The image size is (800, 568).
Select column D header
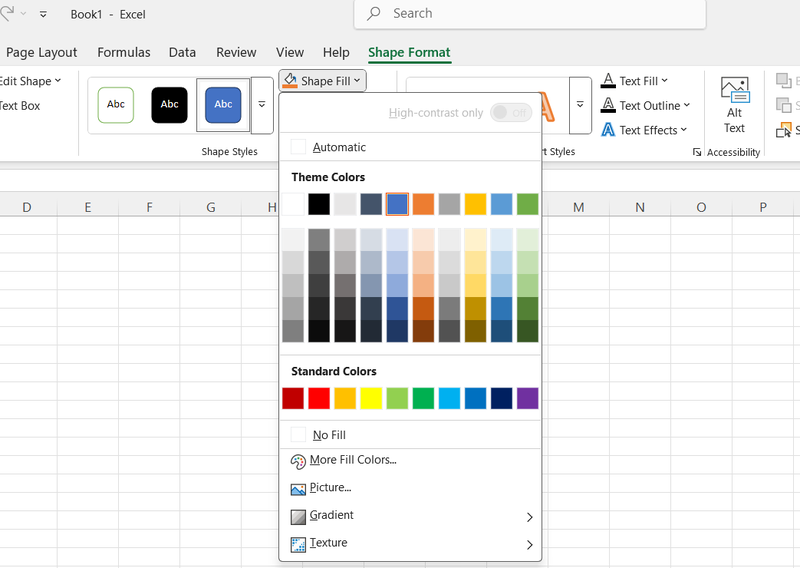point(27,207)
